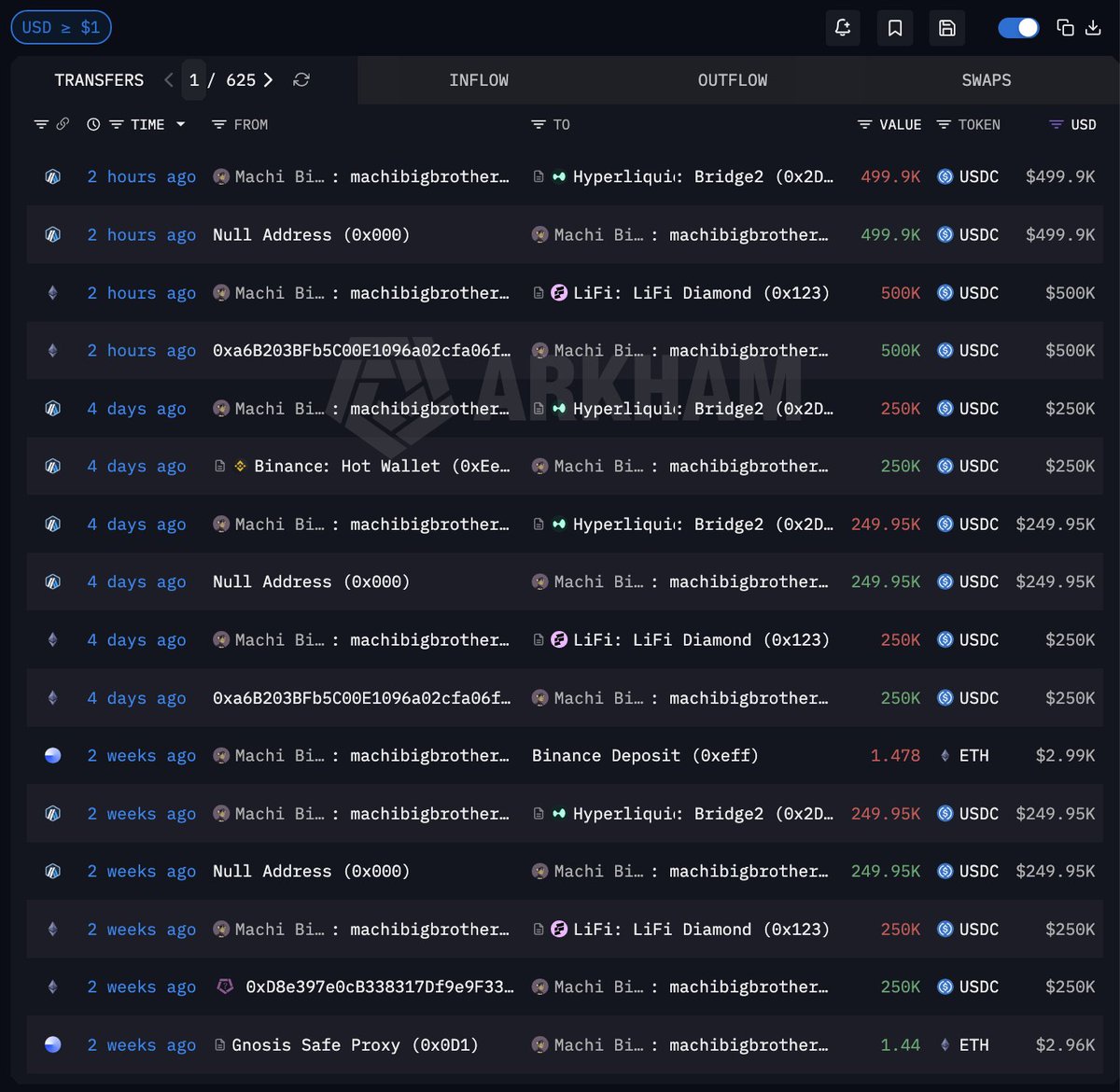The height and width of the screenshot is (1092, 1120).
Task: Switch to the OUTFLOW tab
Action: [733, 80]
